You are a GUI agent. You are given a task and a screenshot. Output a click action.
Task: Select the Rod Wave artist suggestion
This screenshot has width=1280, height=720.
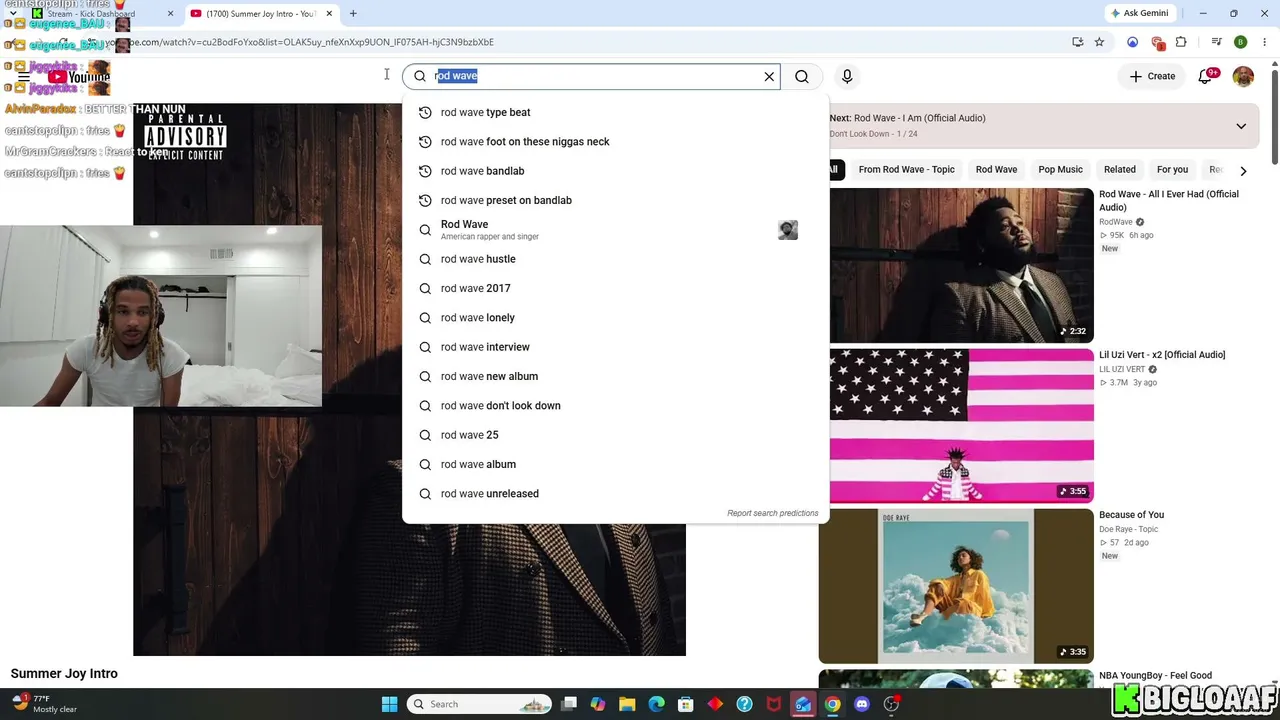[x=615, y=230]
